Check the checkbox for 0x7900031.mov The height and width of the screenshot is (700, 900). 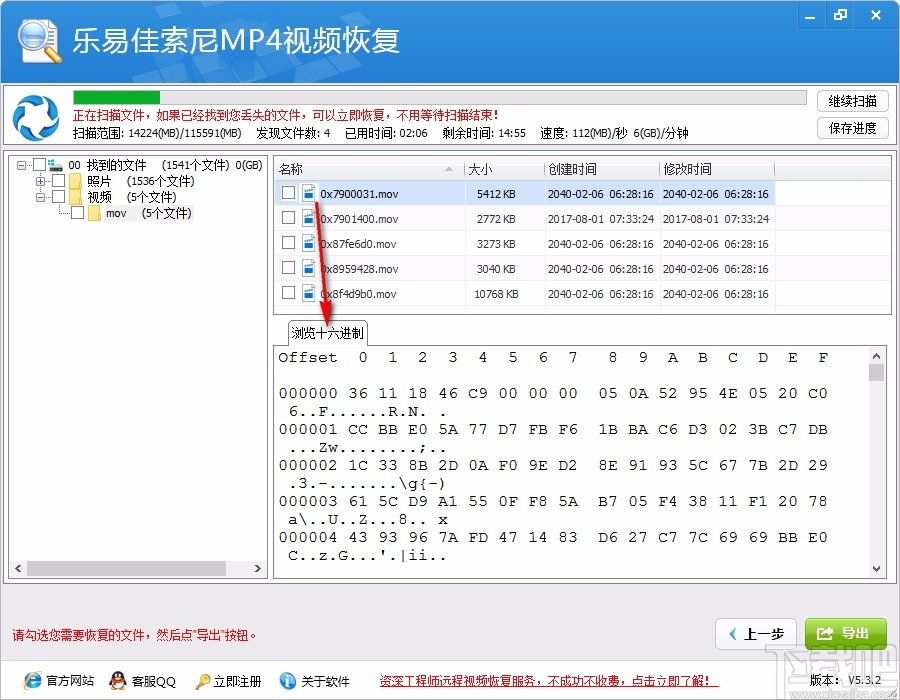(289, 193)
